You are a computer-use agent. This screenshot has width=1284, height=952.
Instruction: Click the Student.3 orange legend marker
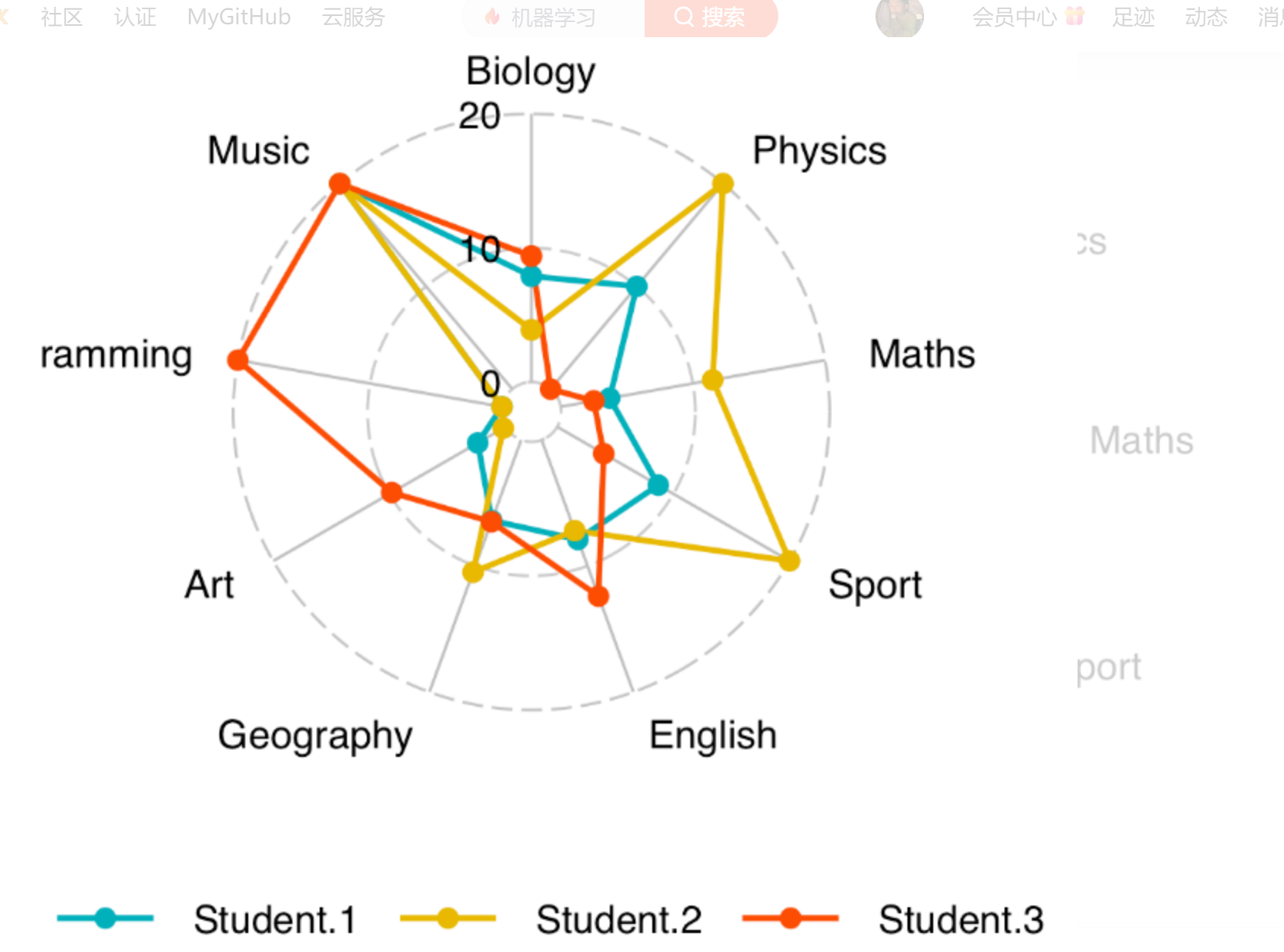click(790, 918)
